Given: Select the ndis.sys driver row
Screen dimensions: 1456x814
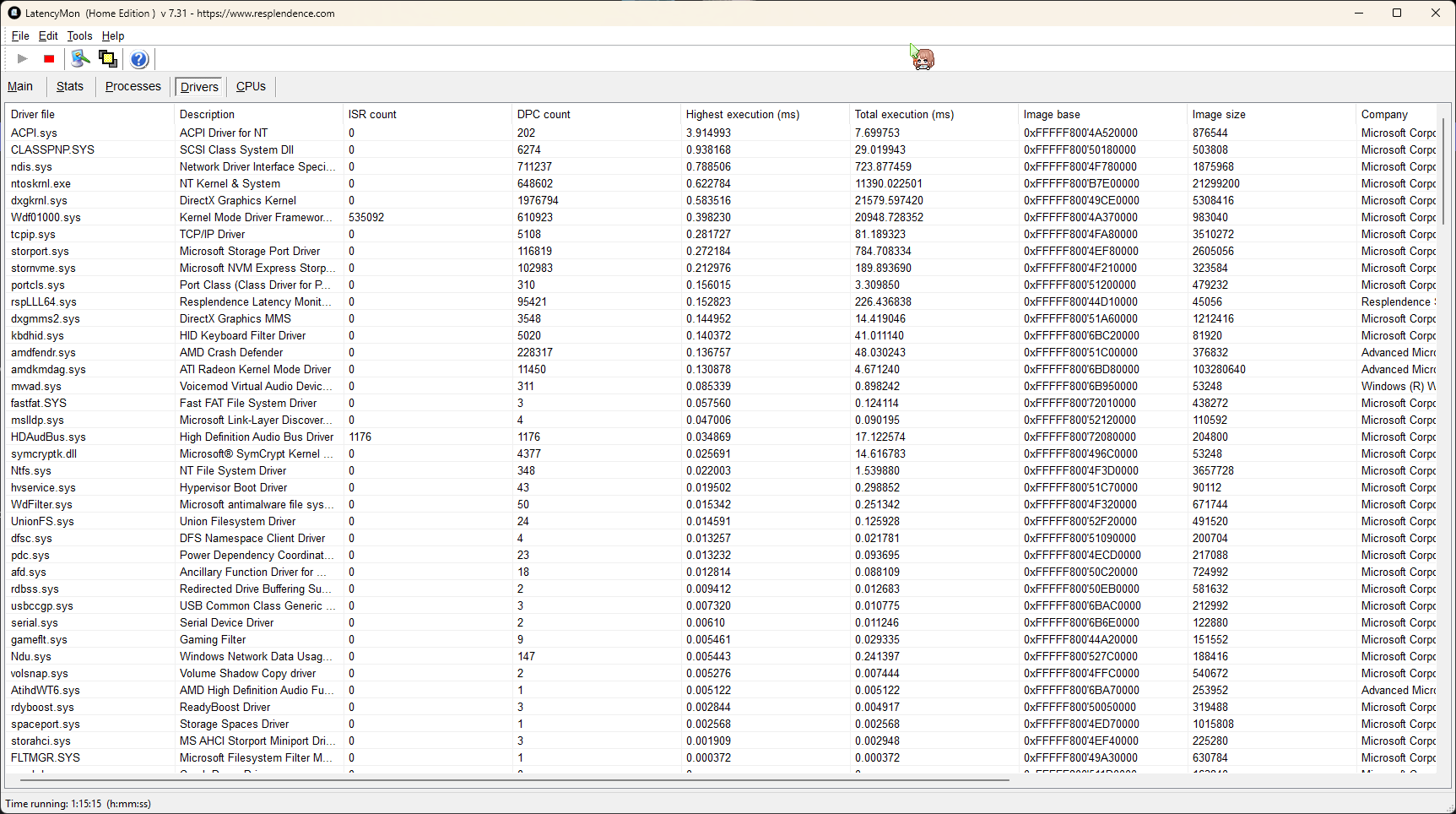Looking at the screenshot, I should point(722,166).
